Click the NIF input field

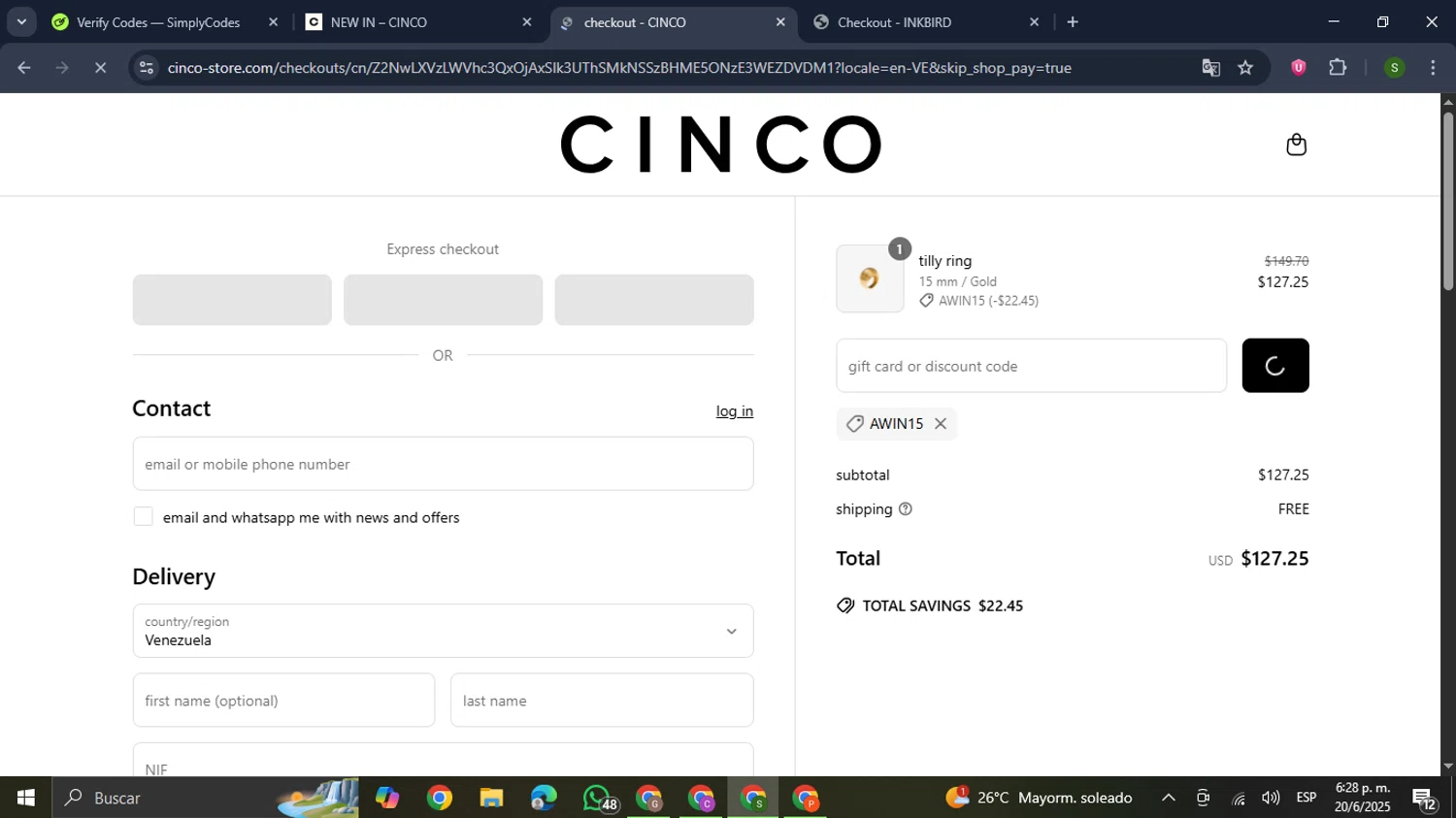443,760
